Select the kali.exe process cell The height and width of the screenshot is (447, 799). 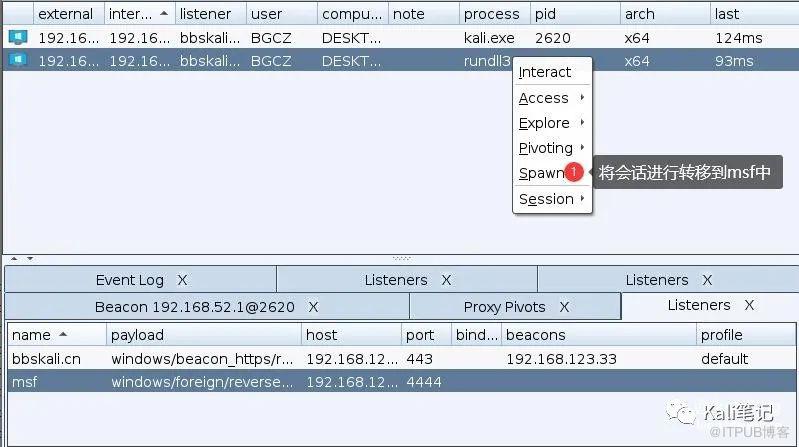pos(489,38)
